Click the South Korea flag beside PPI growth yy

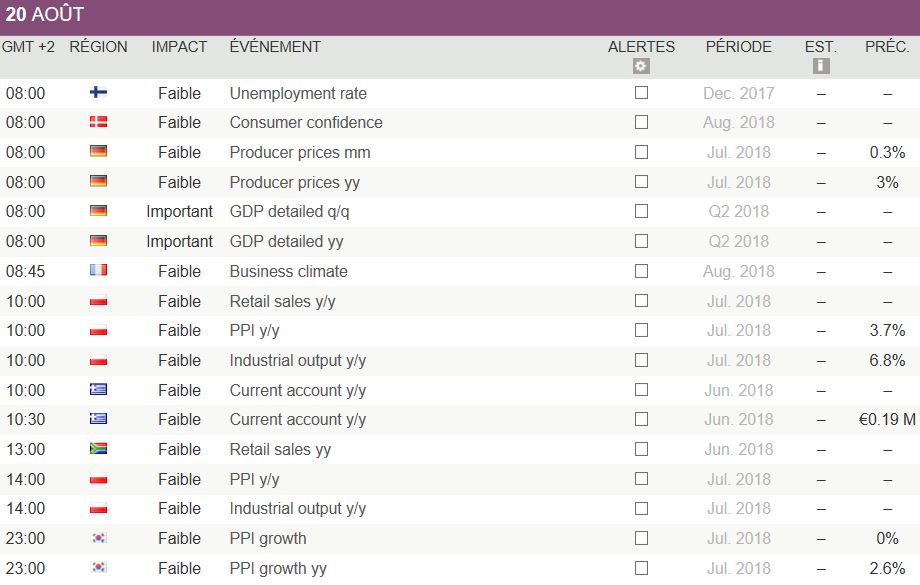point(98,568)
